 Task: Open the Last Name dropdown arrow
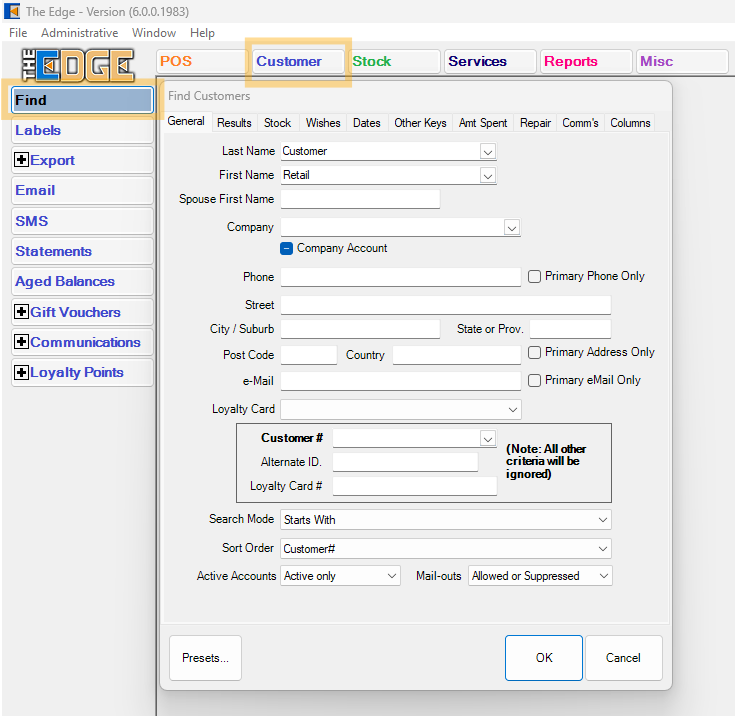(488, 151)
